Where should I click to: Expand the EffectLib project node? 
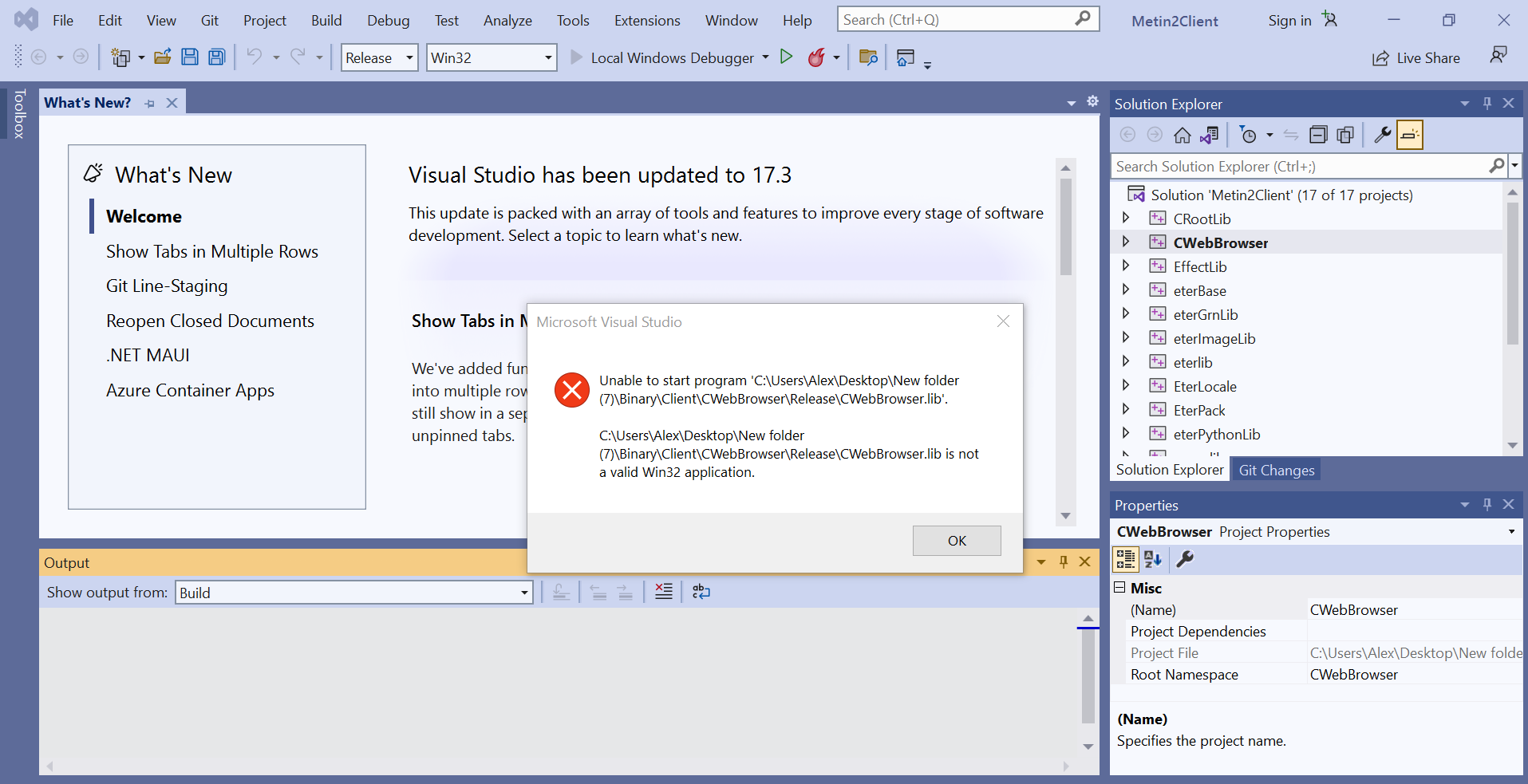[1126, 266]
